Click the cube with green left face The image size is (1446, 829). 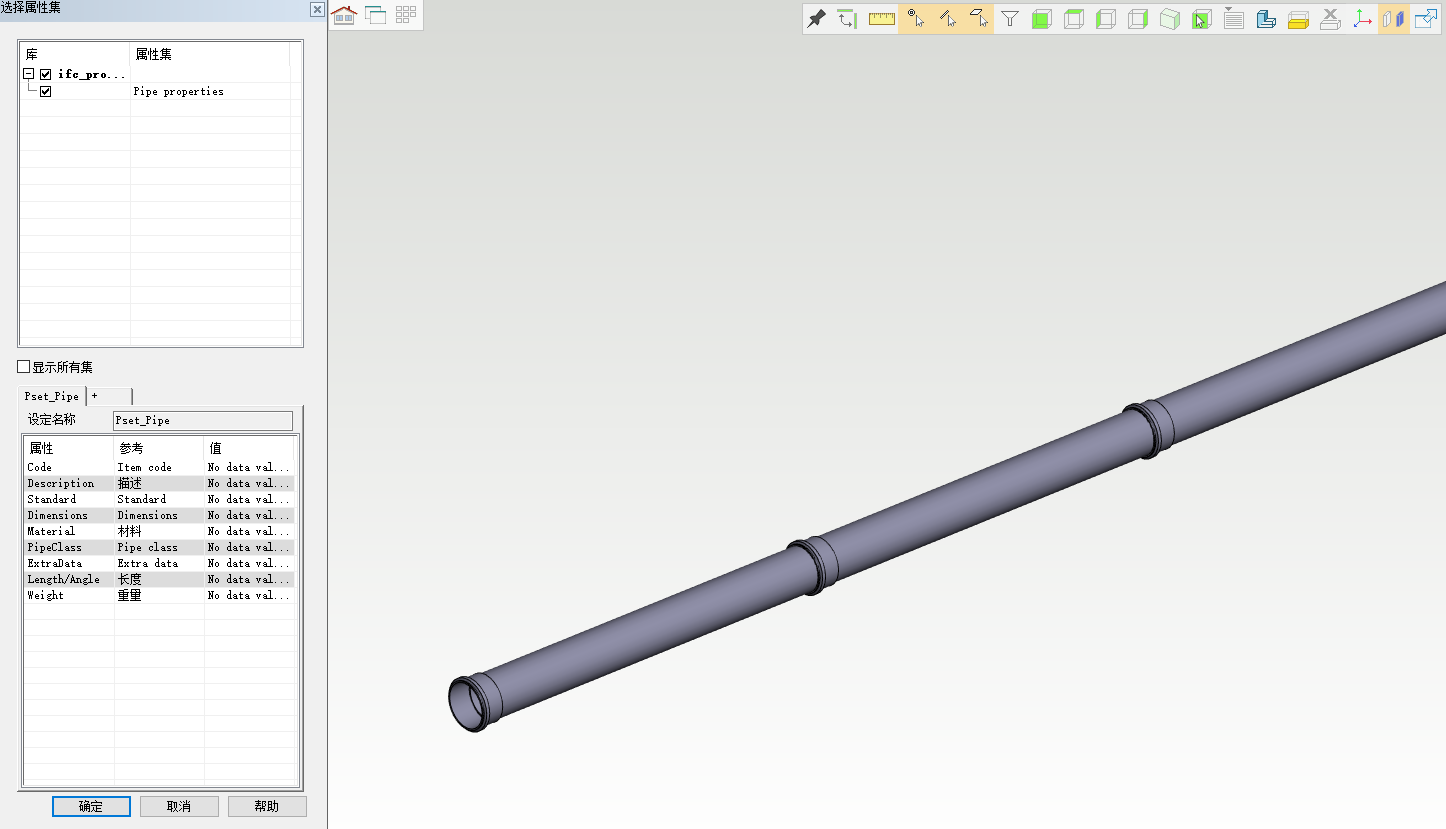pos(1106,19)
